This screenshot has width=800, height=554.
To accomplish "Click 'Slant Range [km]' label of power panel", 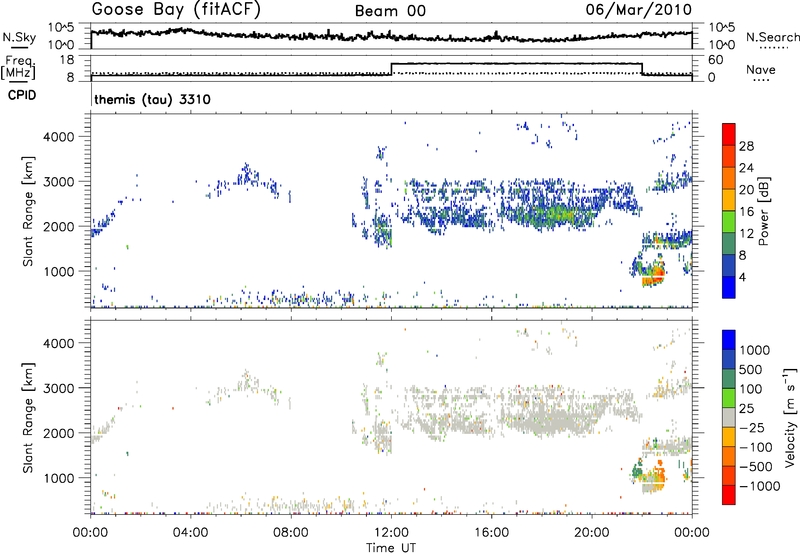I will (x=28, y=211).
